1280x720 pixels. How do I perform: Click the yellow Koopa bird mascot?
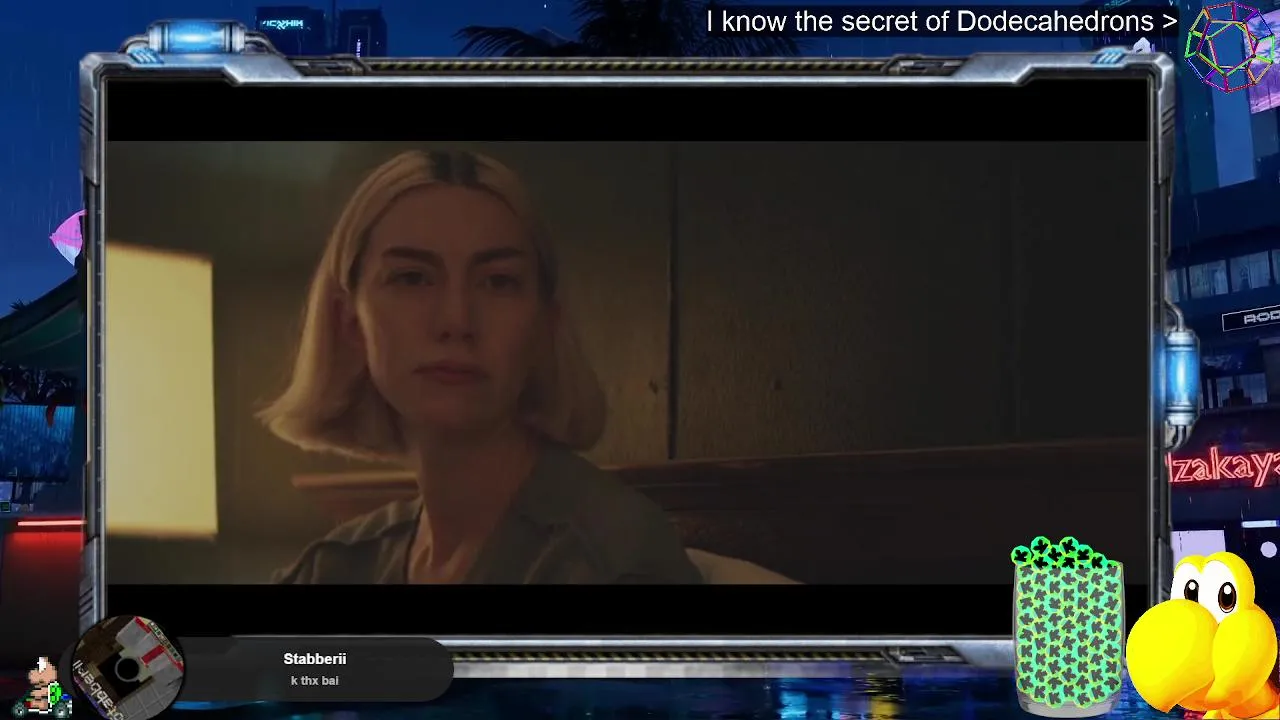pyautogui.click(x=1204, y=636)
